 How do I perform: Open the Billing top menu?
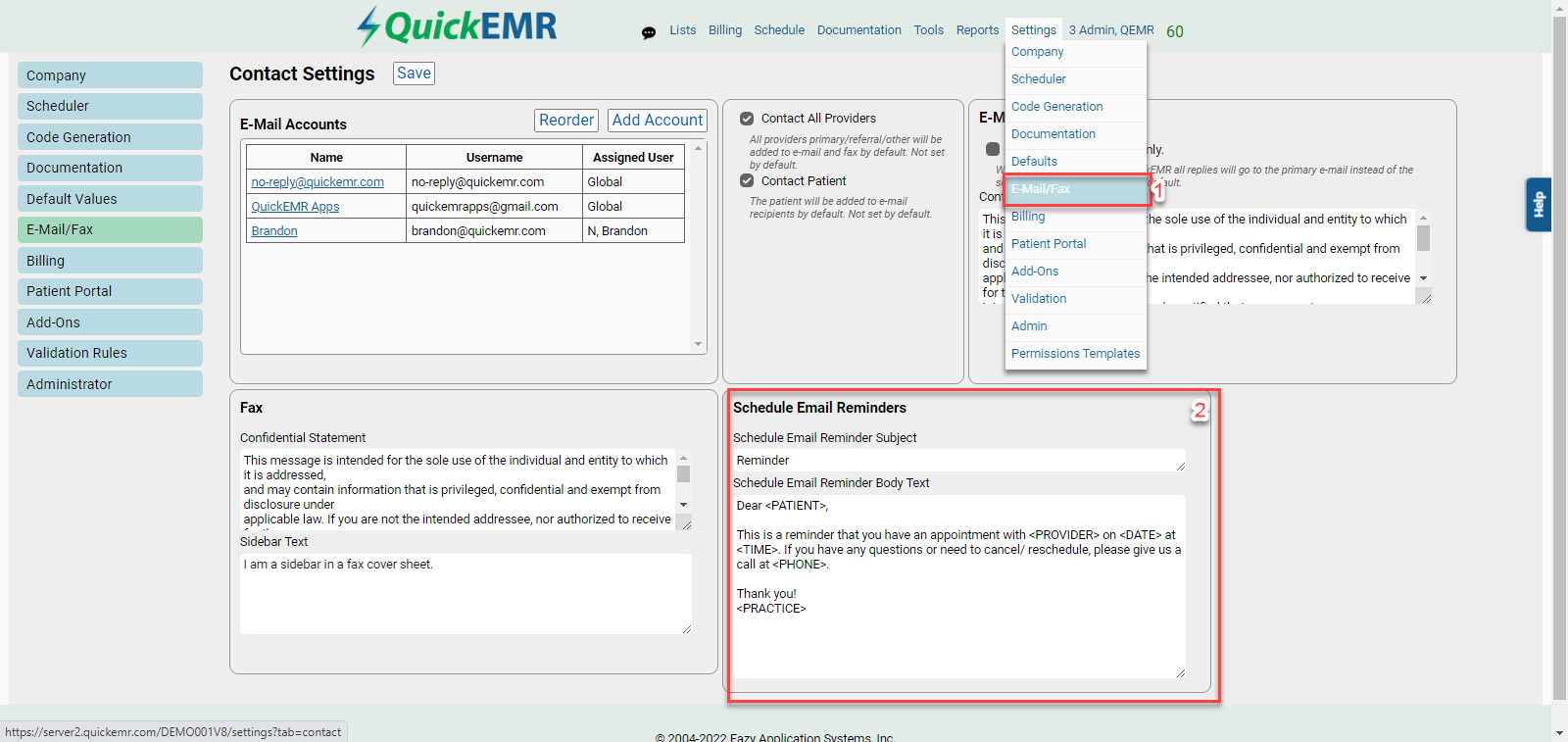coord(725,30)
